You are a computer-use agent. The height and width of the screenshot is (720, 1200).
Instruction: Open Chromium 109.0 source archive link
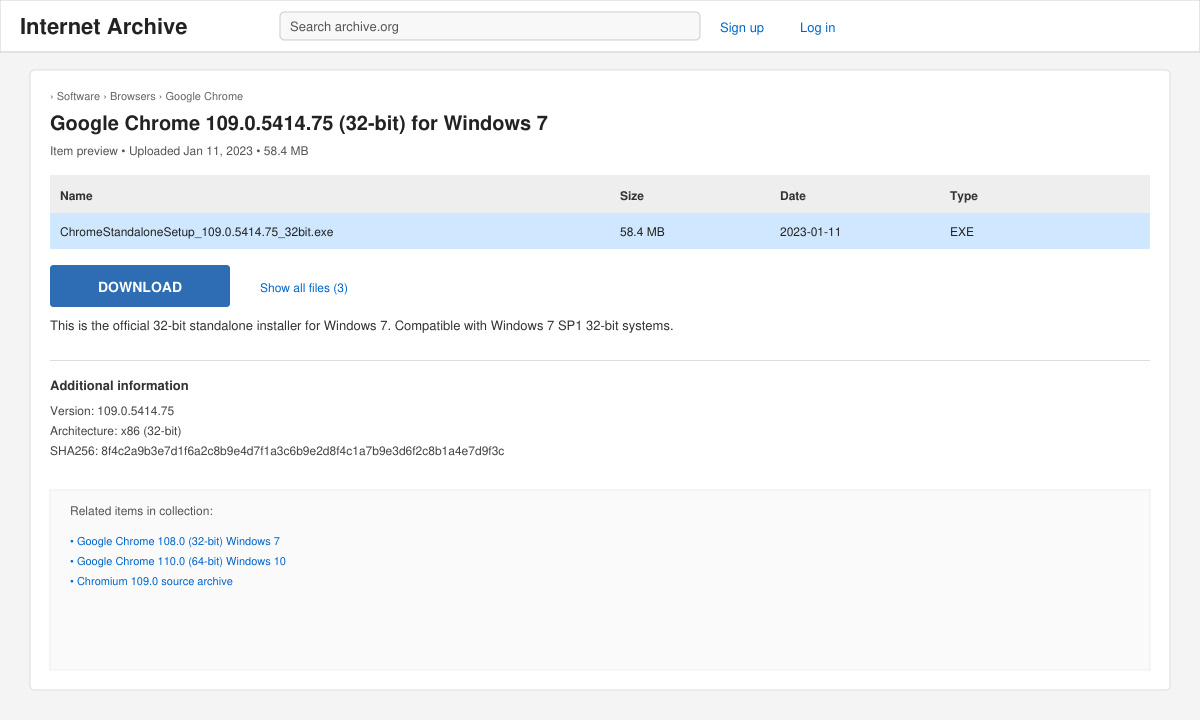tap(151, 581)
